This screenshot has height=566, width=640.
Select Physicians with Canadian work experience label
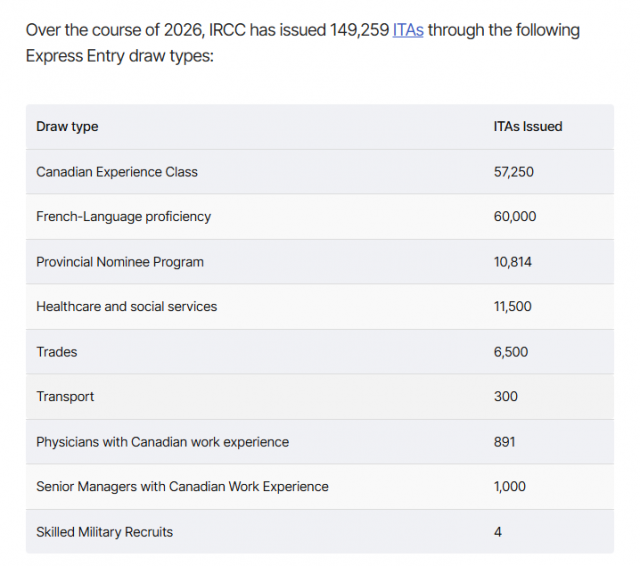162,442
